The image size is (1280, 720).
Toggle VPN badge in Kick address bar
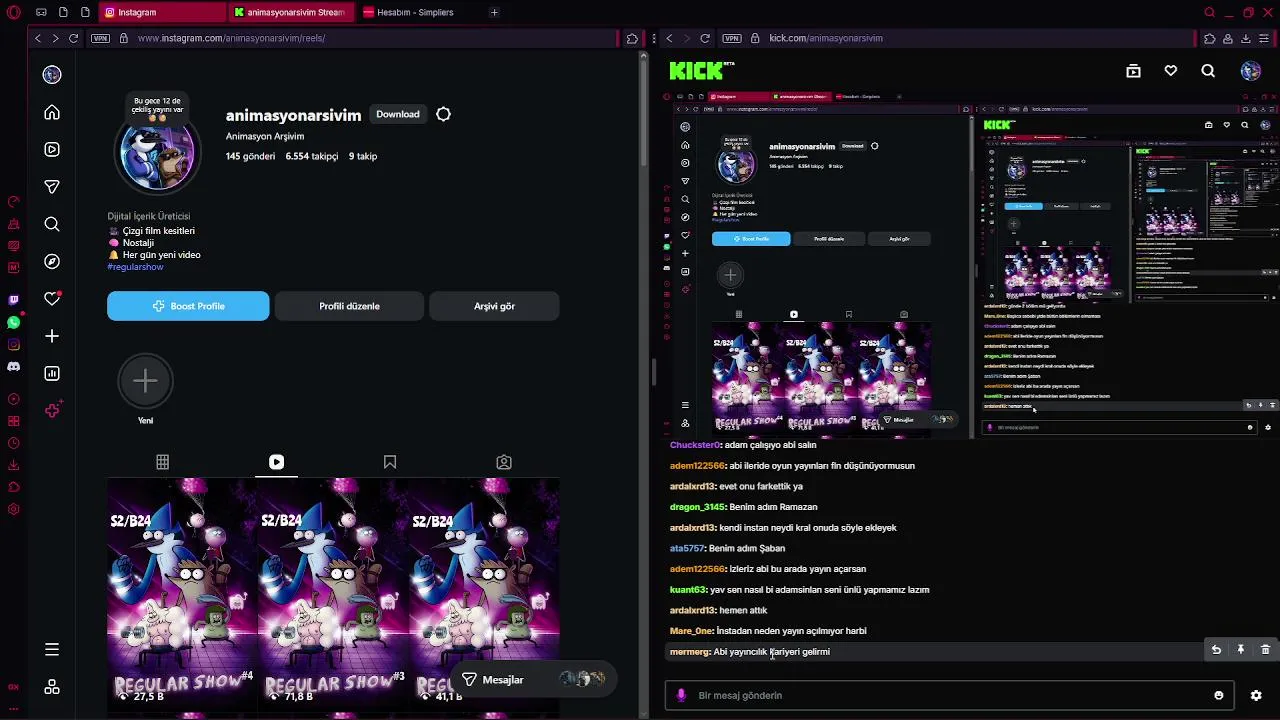coord(732,38)
